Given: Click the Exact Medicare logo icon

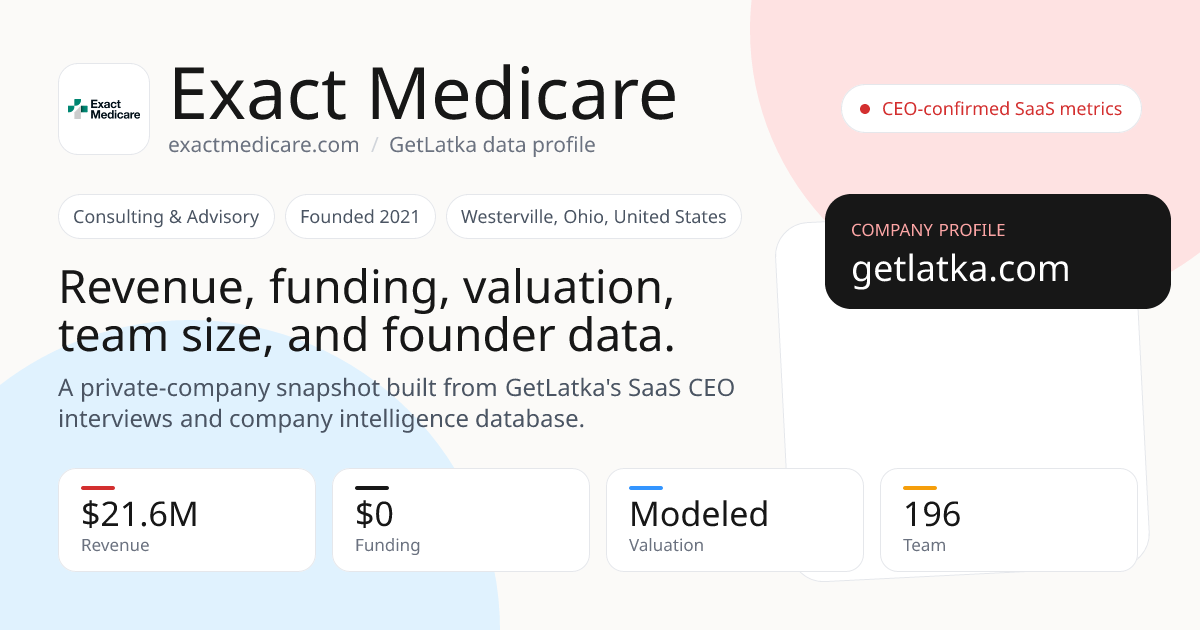Looking at the screenshot, I should (x=104, y=109).
